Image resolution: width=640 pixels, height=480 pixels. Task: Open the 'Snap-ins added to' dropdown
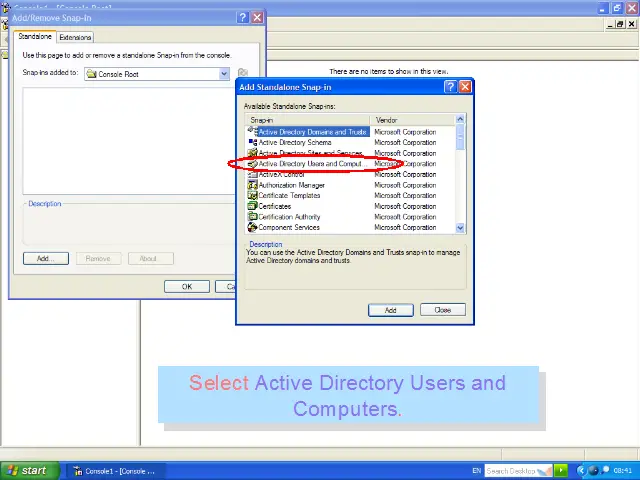pos(225,74)
